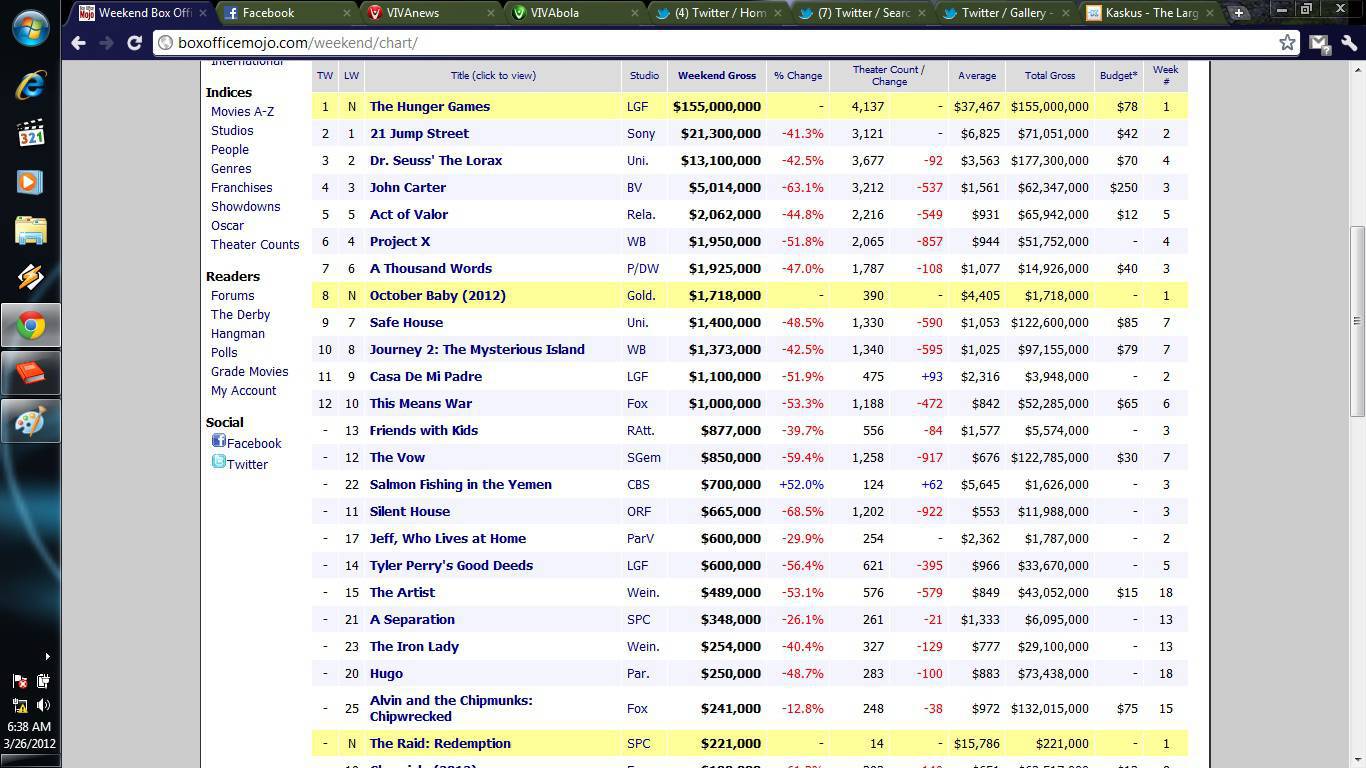The height and width of the screenshot is (768, 1366).
Task: Sort table by % Change header
Action: pos(798,76)
